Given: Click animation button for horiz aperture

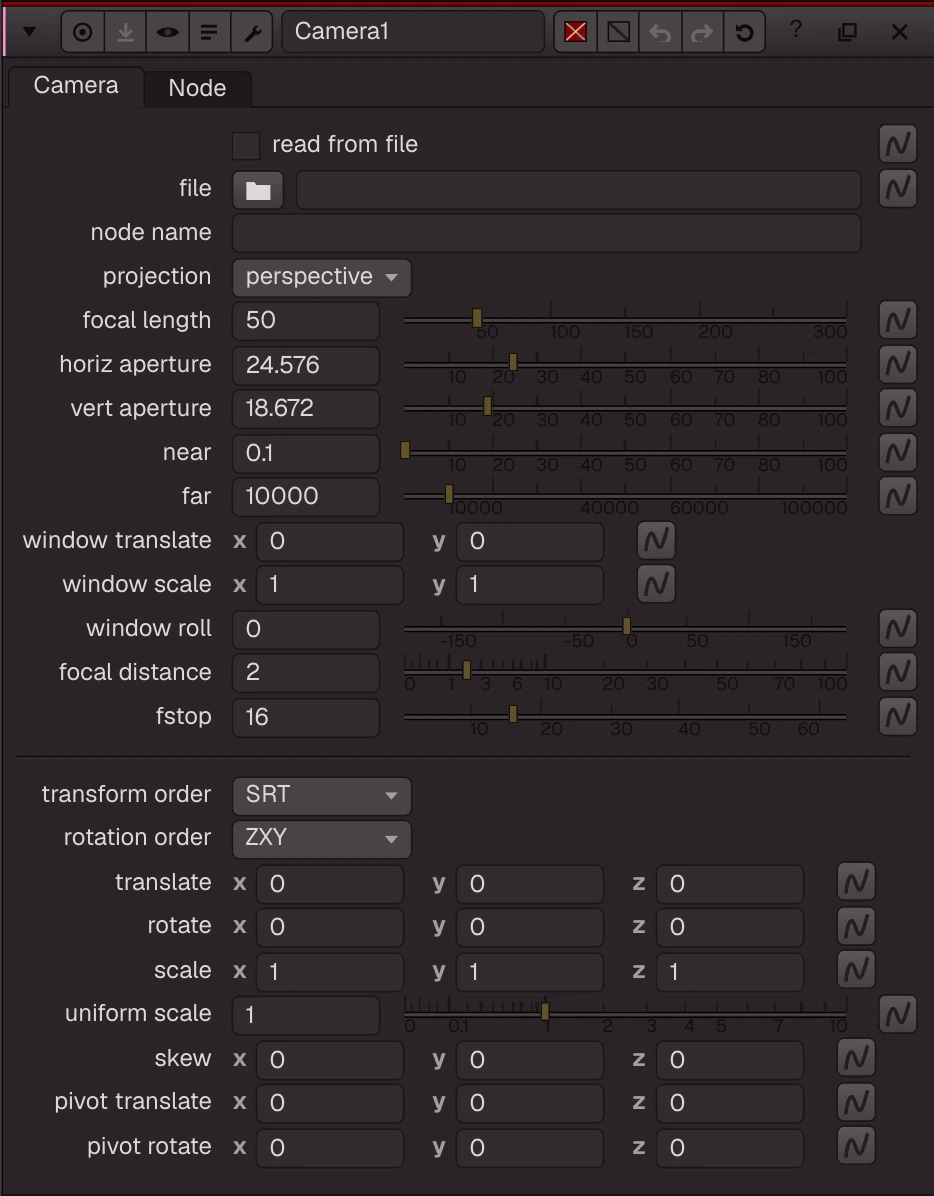Looking at the screenshot, I should point(897,365).
